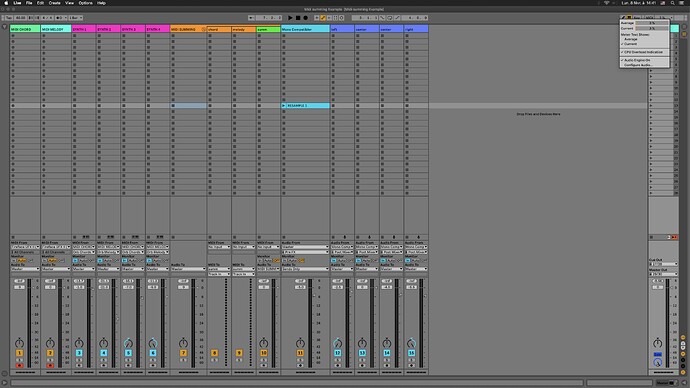The height and width of the screenshot is (388, 690).
Task: Arm the transport Record button
Action: pos(305,18)
